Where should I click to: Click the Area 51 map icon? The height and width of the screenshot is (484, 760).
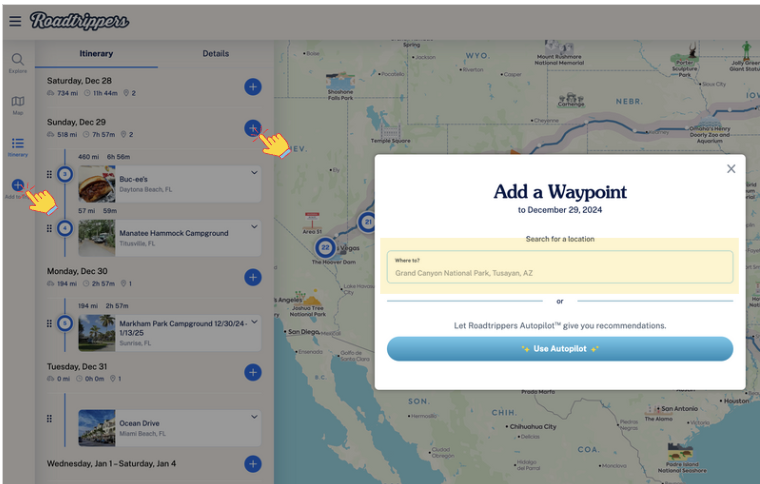pos(312,220)
